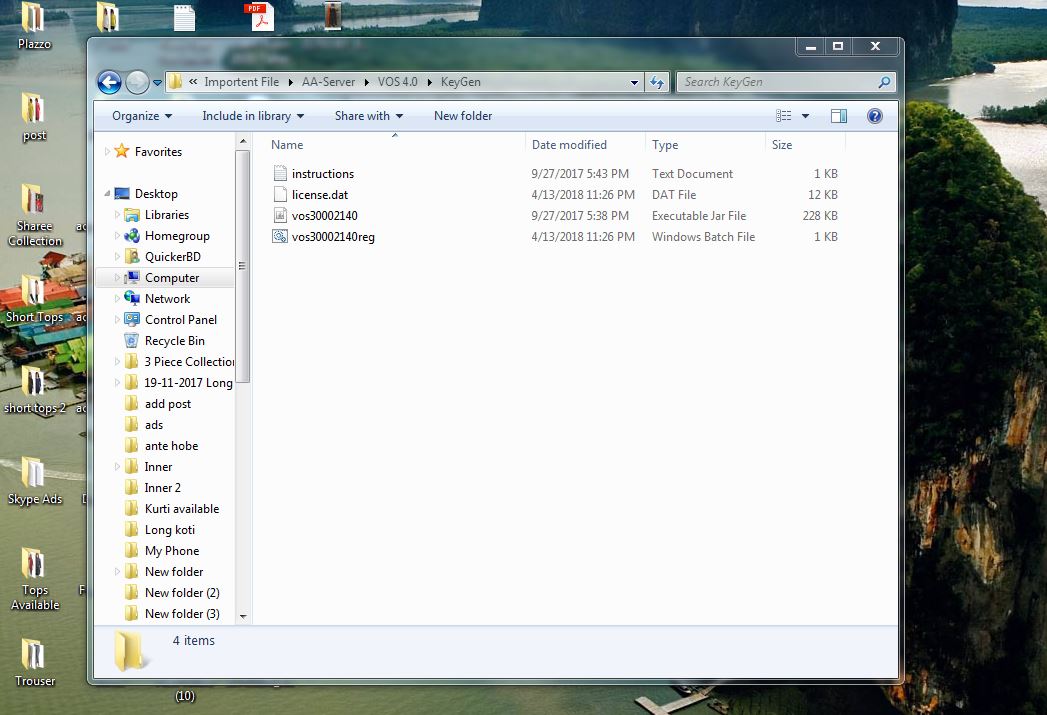This screenshot has width=1047, height=715.
Task: Open the Help button
Action: click(874, 116)
